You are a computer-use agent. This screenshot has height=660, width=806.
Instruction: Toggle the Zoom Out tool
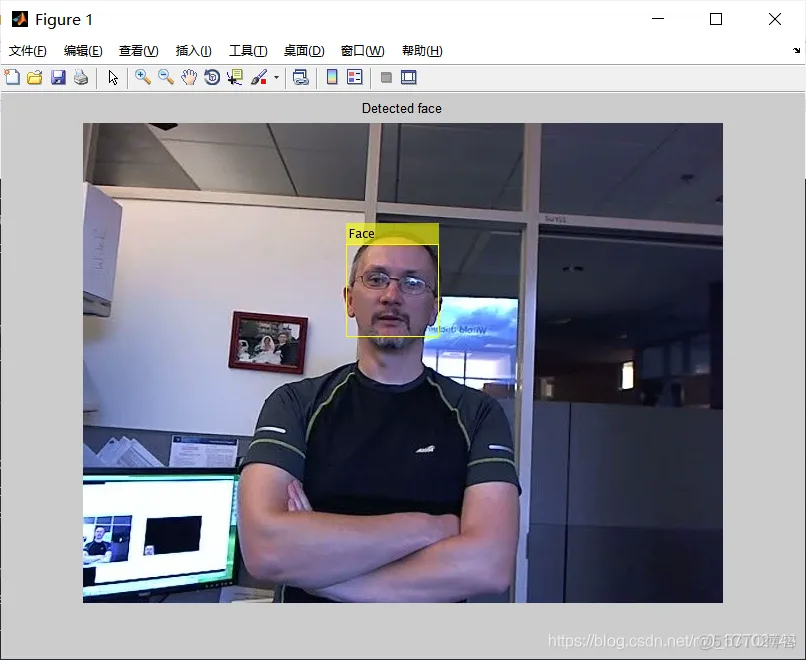tap(165, 77)
